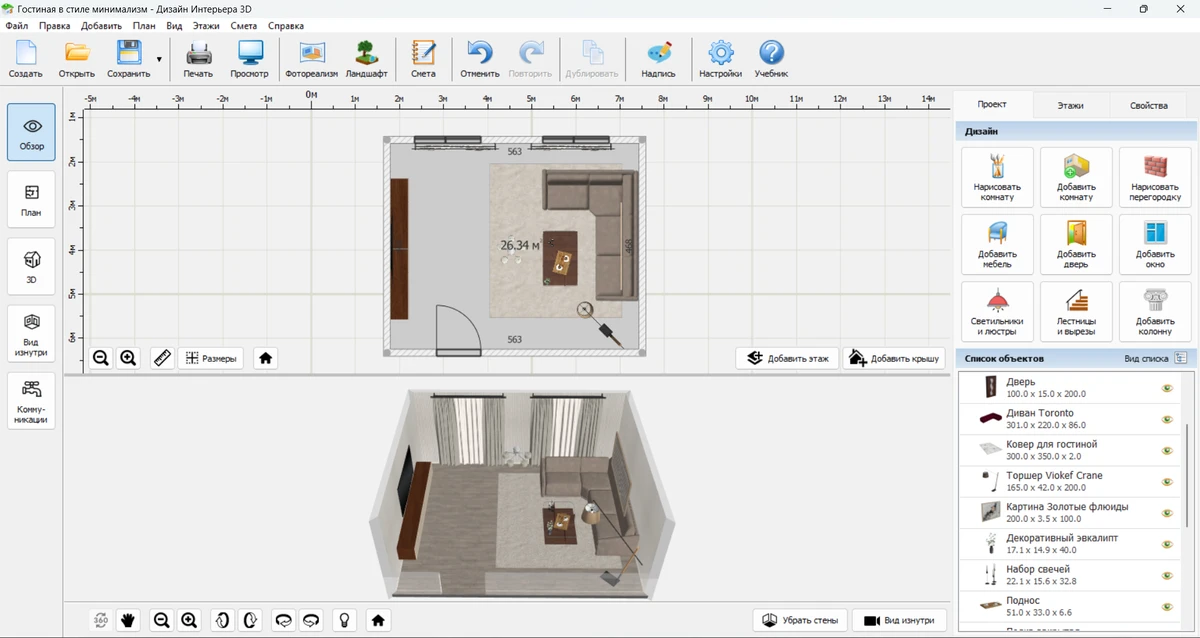This screenshot has width=1200, height=638.
Task: Rotate the 3D view right
Action: click(x=250, y=620)
